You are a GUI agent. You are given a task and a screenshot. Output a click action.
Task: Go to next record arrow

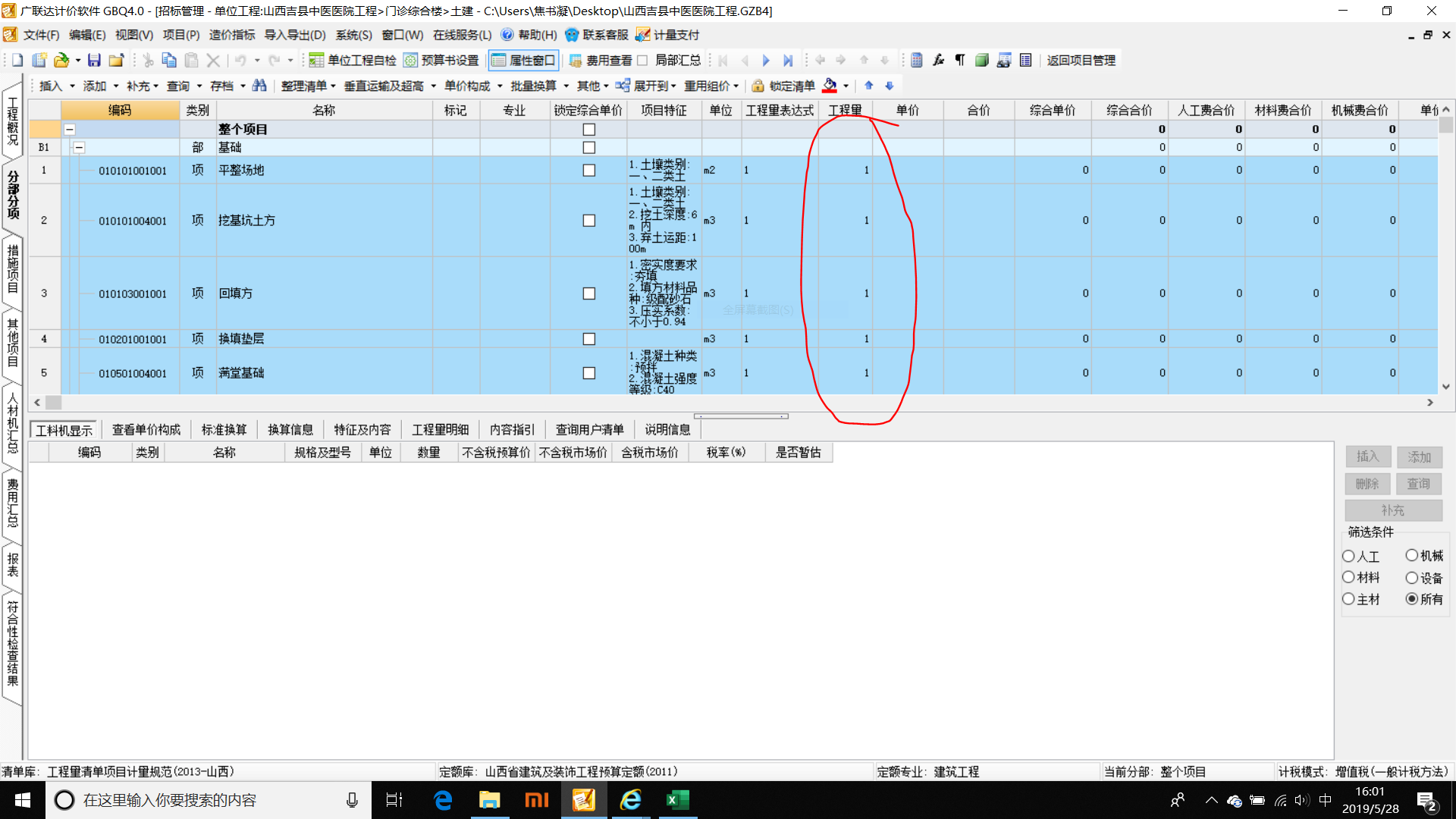point(766,60)
